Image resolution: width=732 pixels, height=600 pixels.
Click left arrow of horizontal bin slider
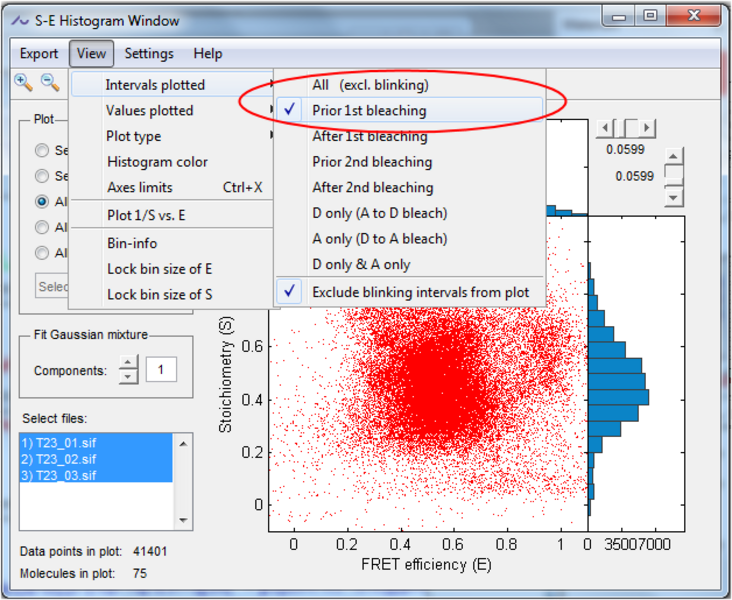click(603, 128)
